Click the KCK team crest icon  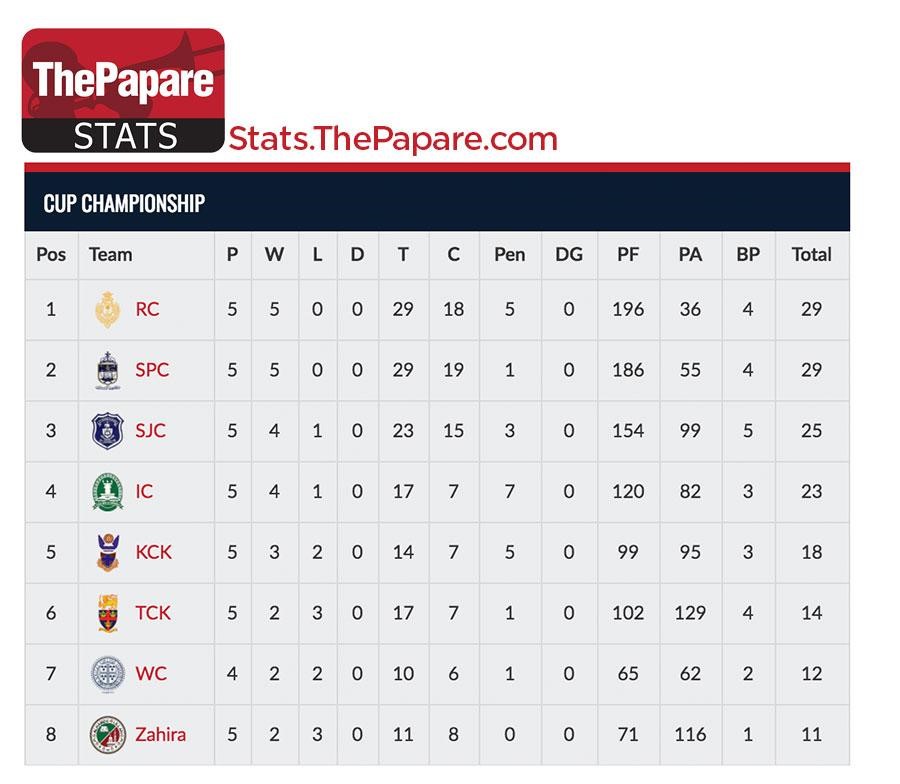click(x=108, y=552)
